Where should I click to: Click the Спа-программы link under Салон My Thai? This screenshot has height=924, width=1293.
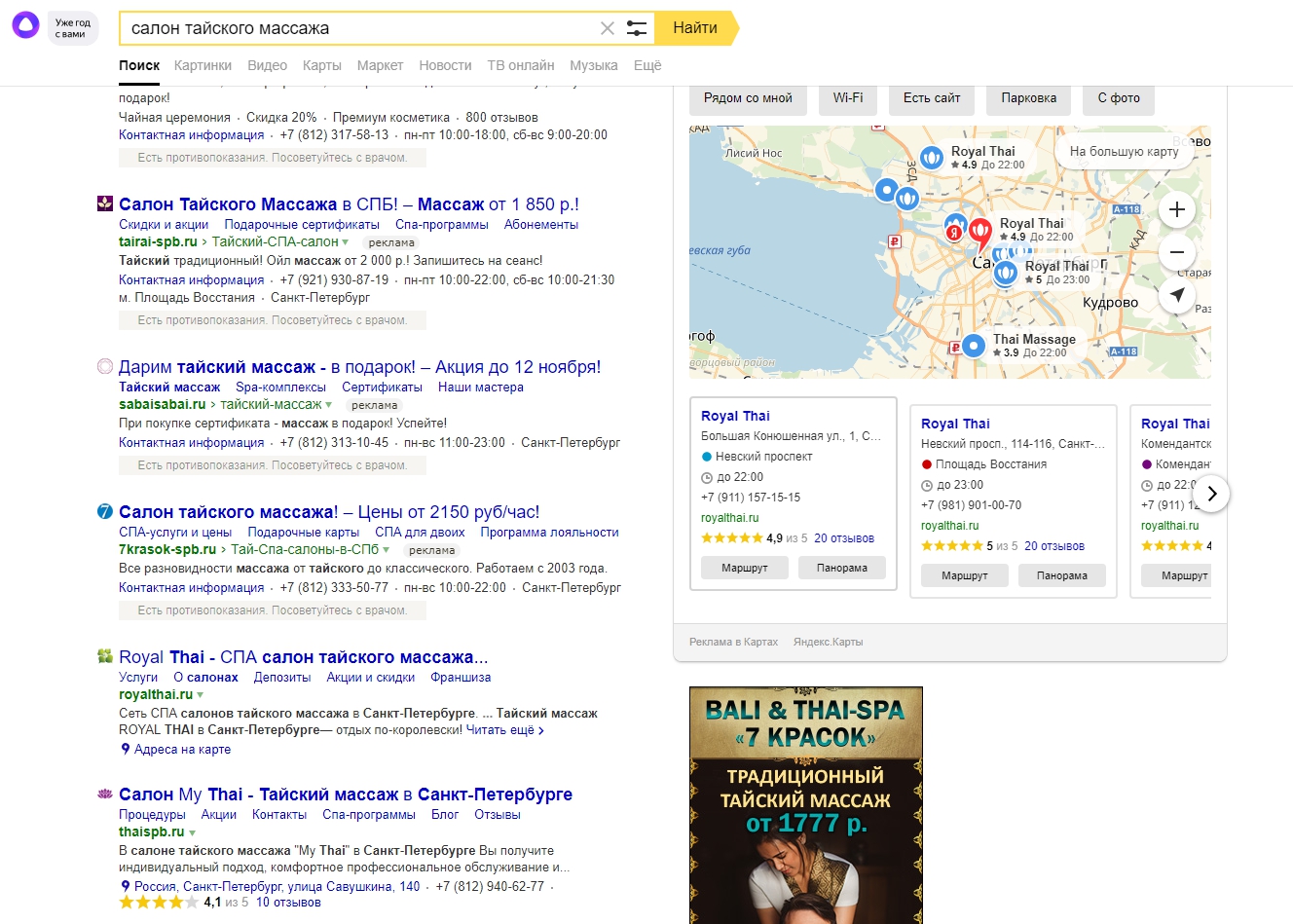click(369, 815)
